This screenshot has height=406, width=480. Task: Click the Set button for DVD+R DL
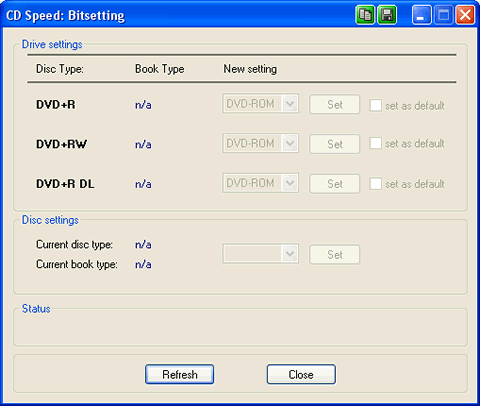point(335,184)
